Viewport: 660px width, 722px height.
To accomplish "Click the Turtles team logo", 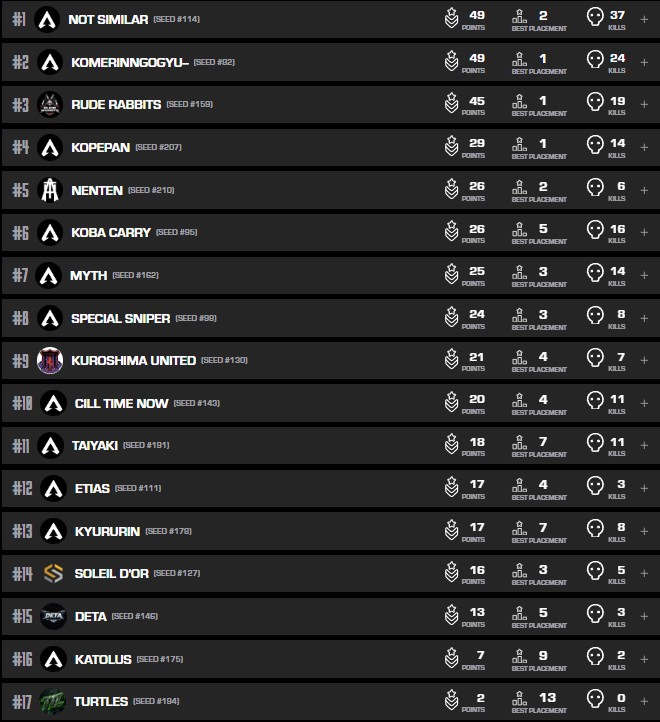I will 52,702.
